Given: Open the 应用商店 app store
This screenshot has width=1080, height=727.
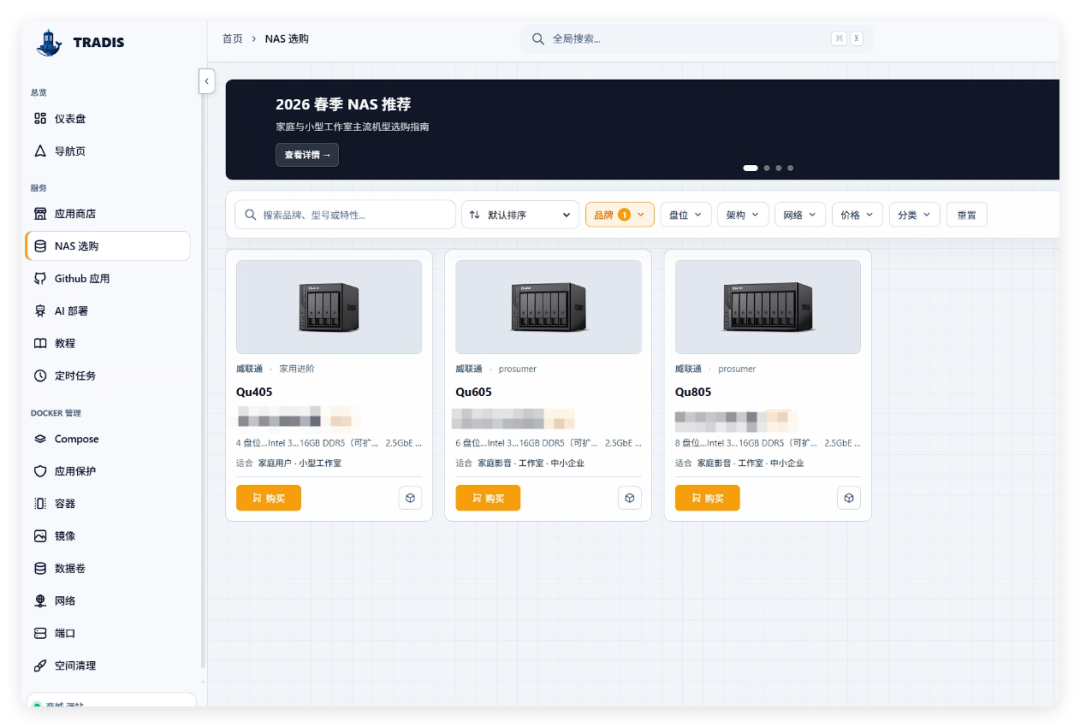Looking at the screenshot, I should click(107, 214).
